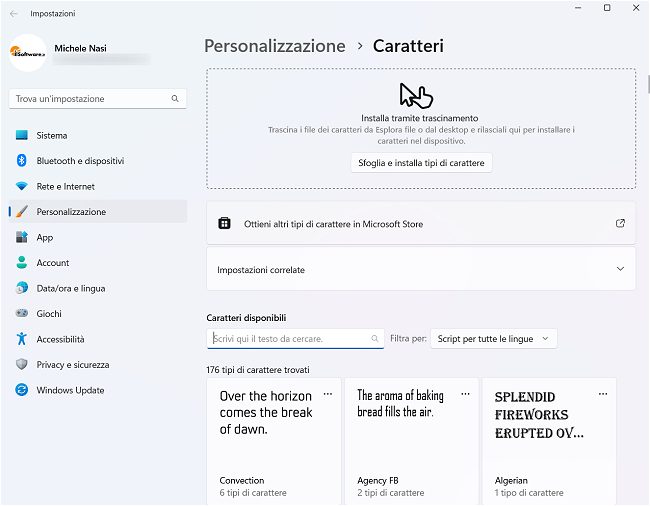Focus the Trova un'impostazione search field

(98, 99)
